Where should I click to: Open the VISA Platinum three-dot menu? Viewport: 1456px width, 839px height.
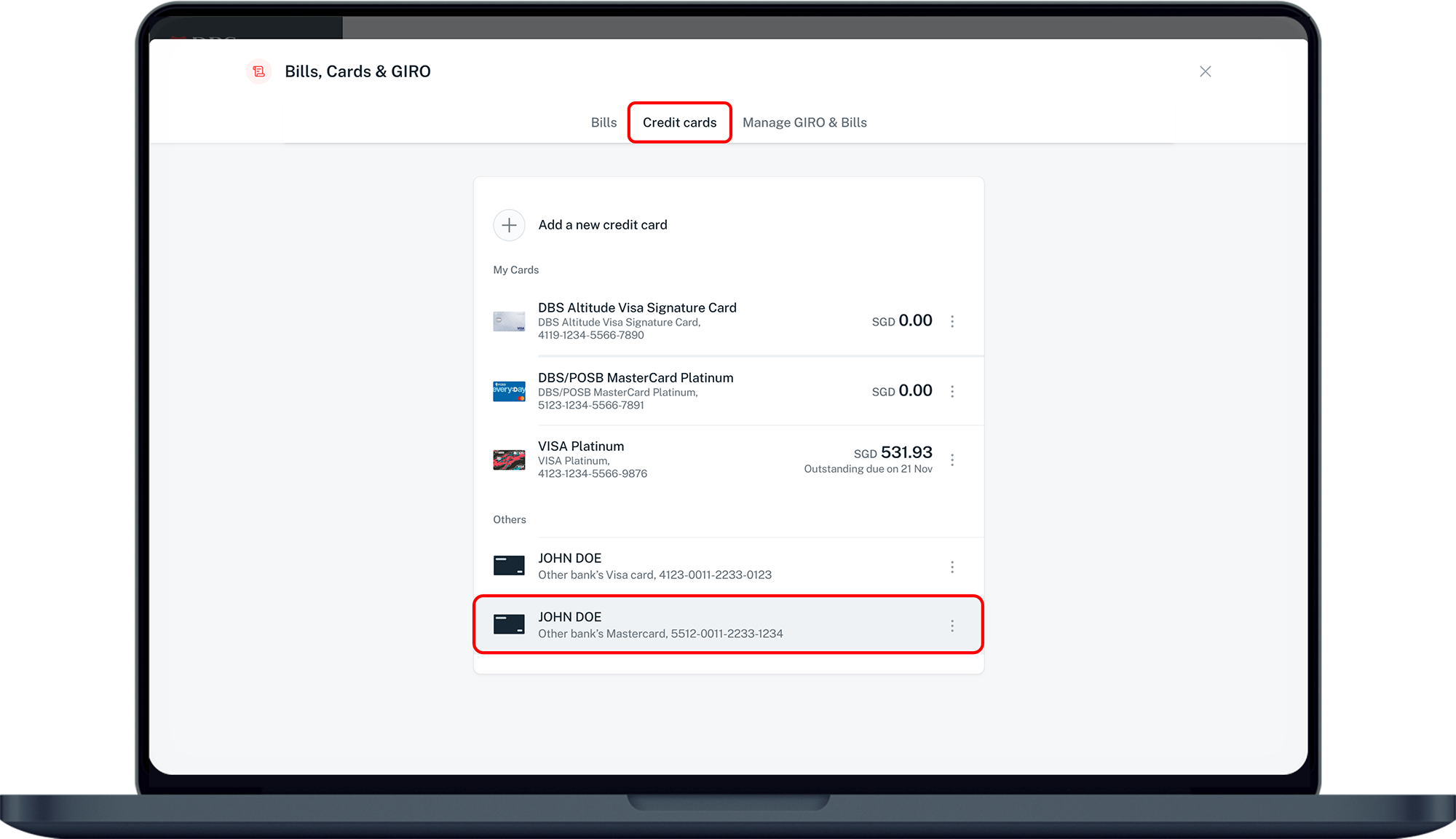coord(952,459)
